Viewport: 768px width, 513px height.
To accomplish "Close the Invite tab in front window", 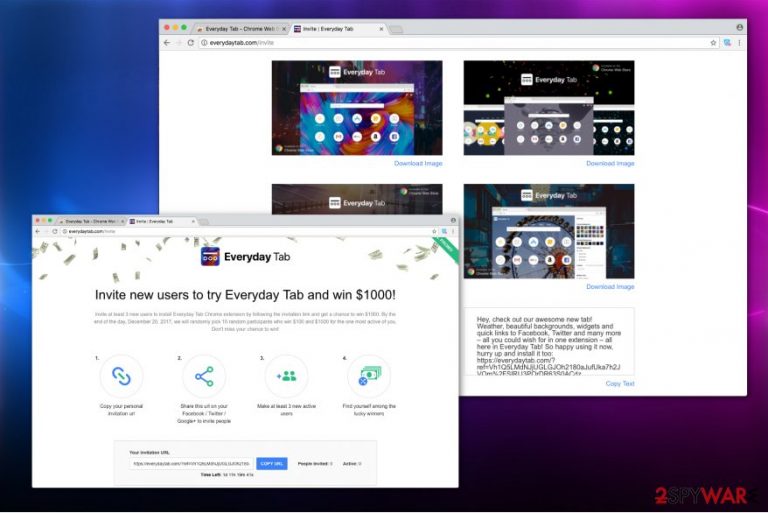I will tap(193, 221).
